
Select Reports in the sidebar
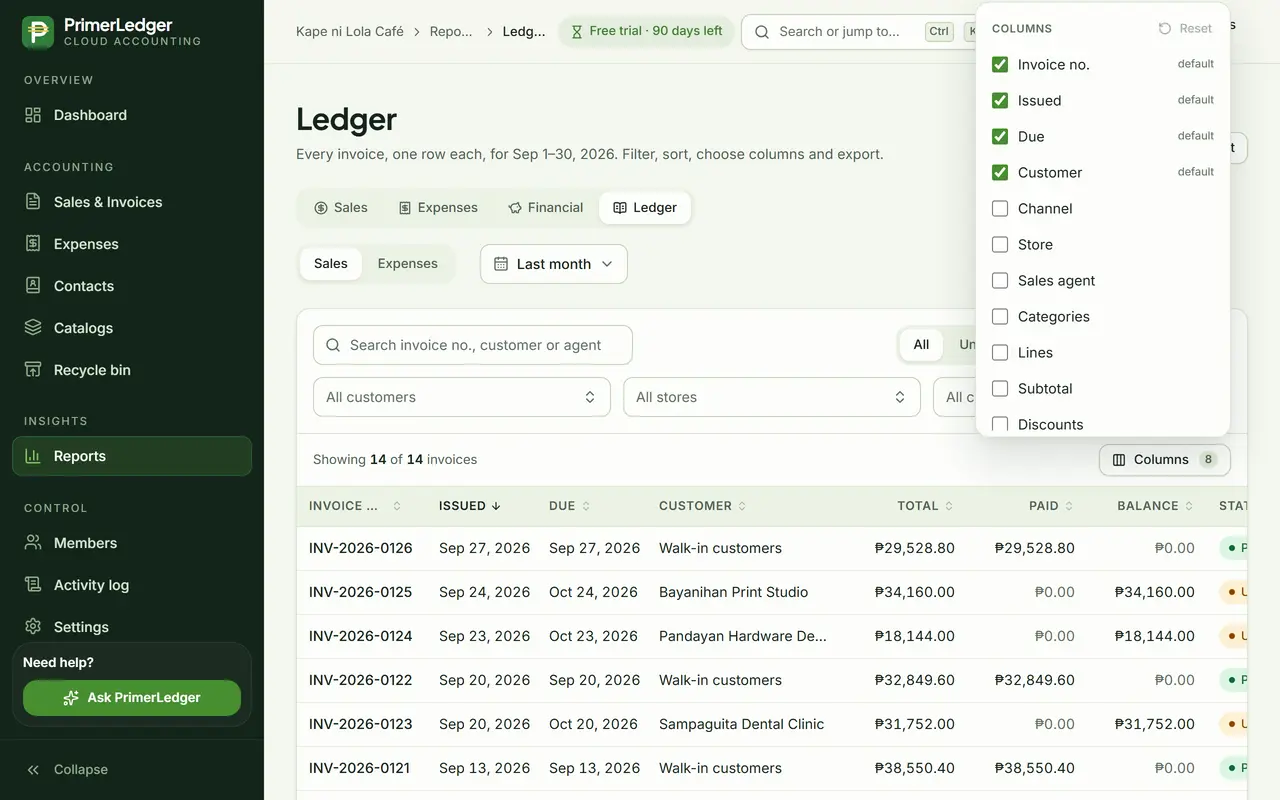132,456
